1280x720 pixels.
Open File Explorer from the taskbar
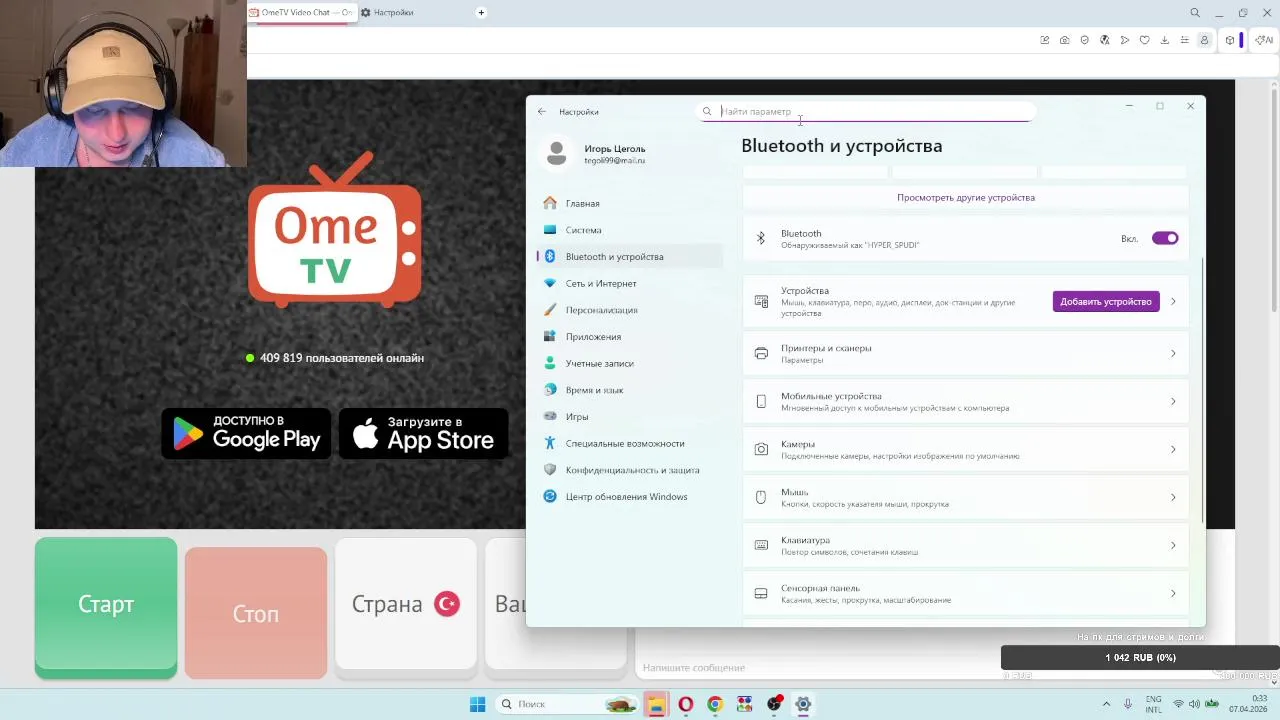[x=655, y=704]
